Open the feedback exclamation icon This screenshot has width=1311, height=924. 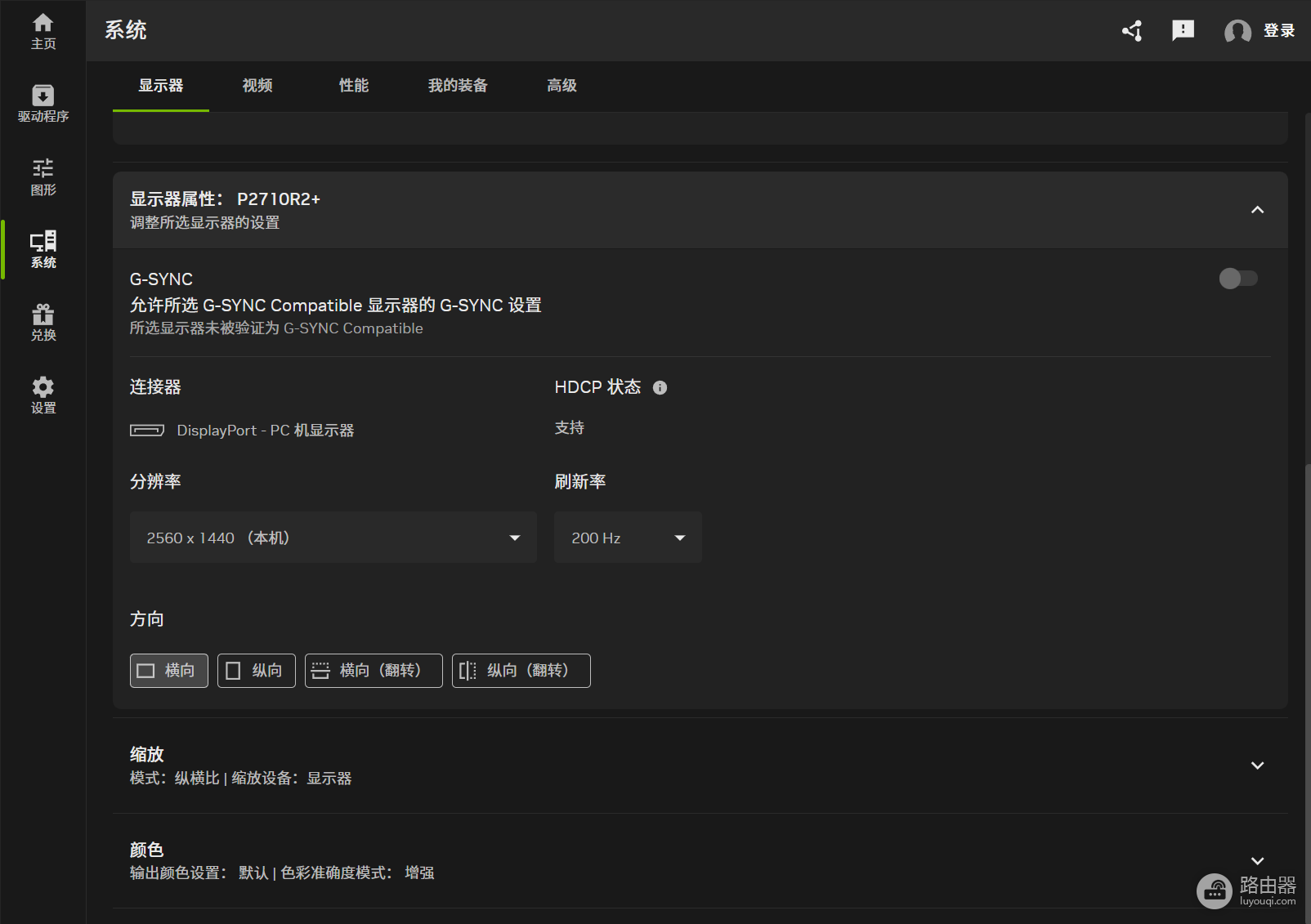(1183, 31)
